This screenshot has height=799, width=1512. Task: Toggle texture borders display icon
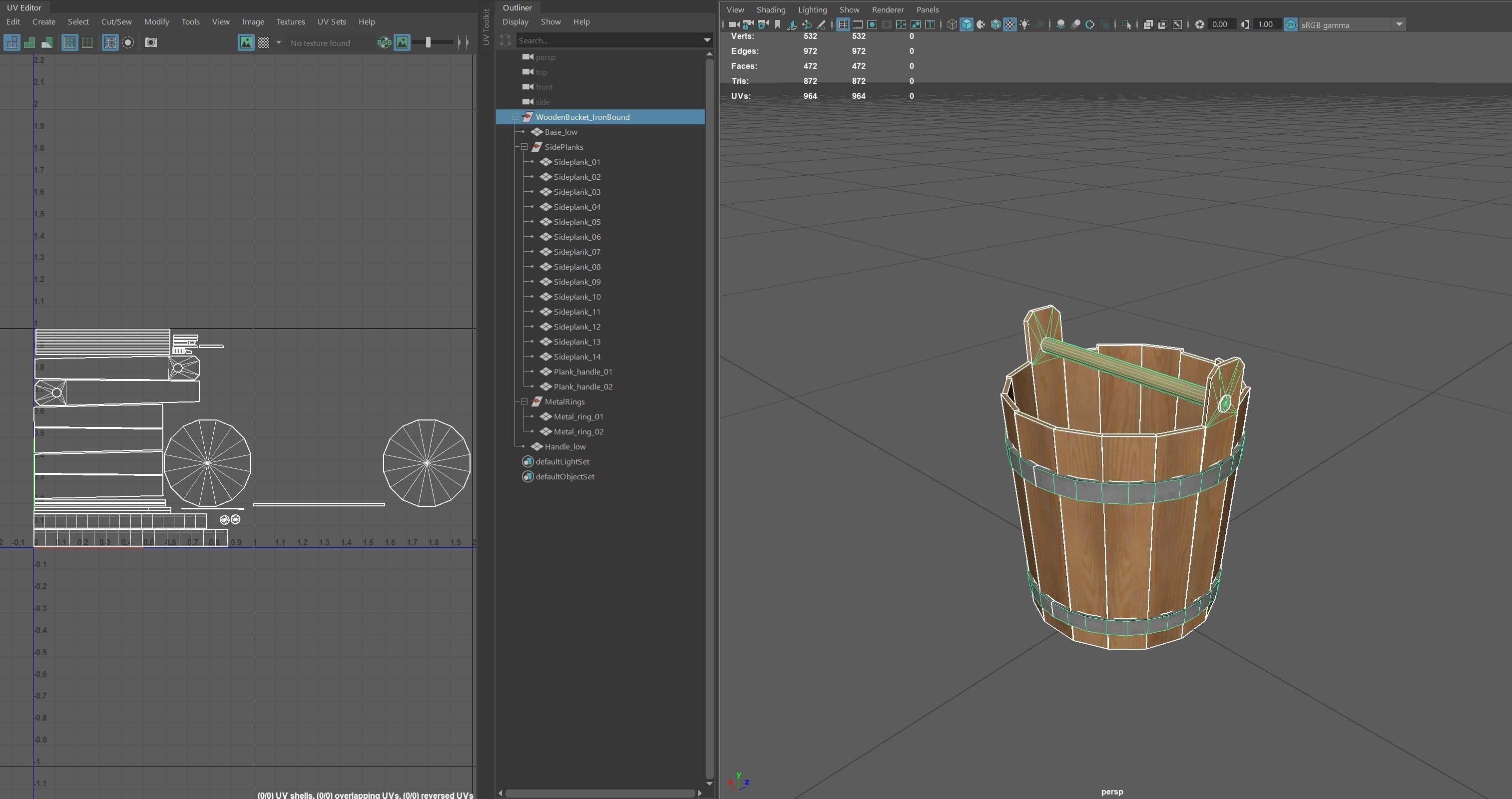point(70,42)
